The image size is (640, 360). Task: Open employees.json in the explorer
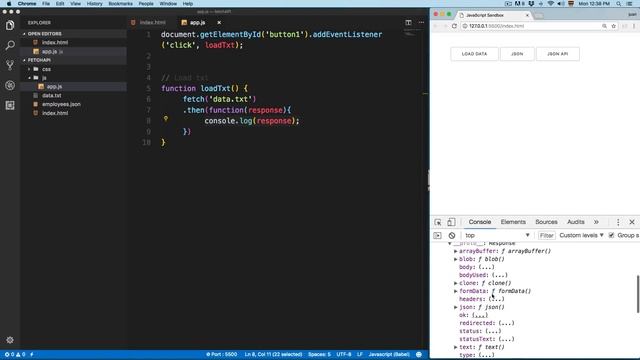(61, 104)
